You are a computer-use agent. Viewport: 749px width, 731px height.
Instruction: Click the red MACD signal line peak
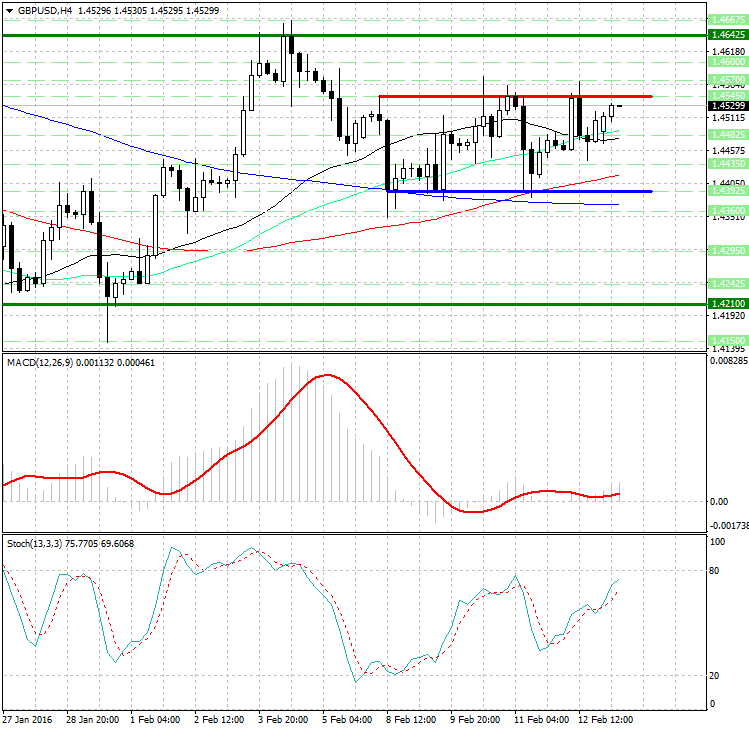point(325,376)
